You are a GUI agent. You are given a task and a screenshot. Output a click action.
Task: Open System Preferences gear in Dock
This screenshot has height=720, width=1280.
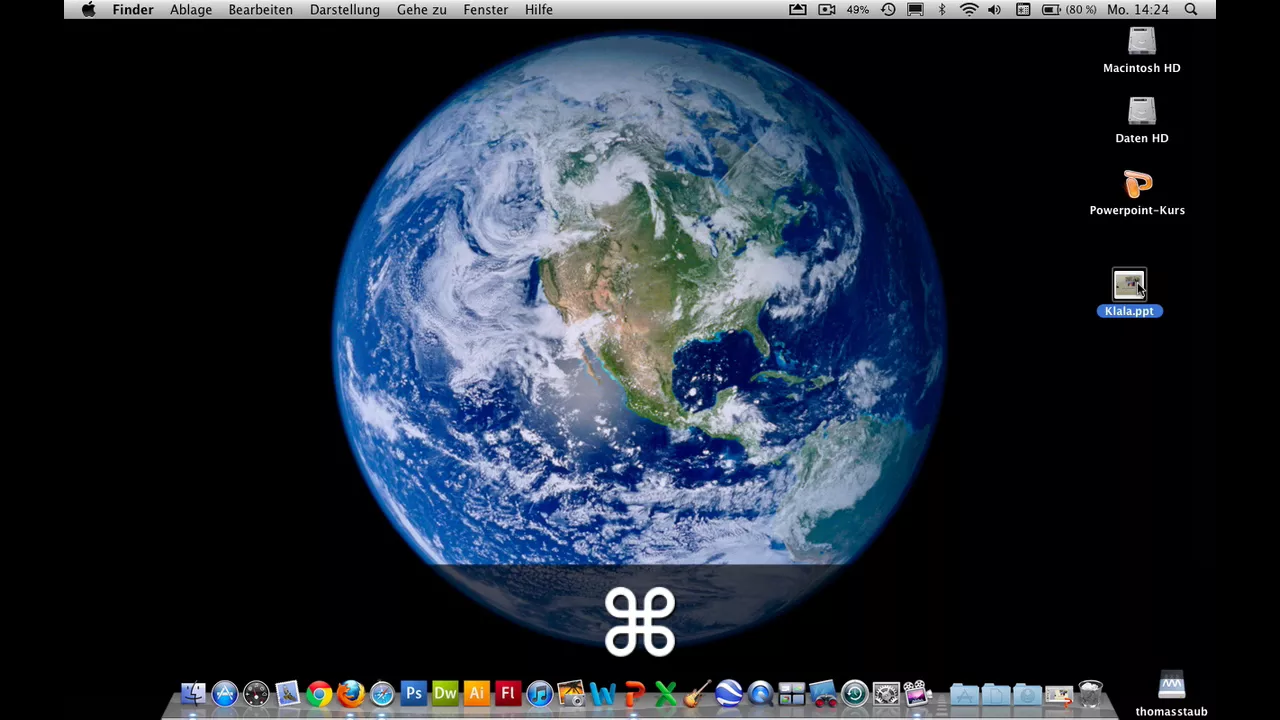click(886, 693)
